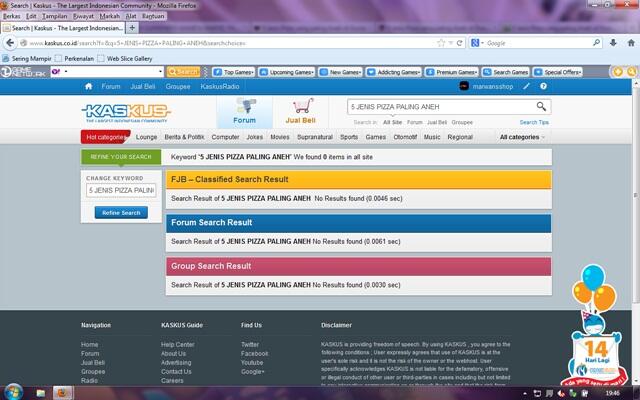Image resolution: width=640 pixels, height=400 pixels.
Task: Select the Groupee search scope option
Action: coord(462,121)
